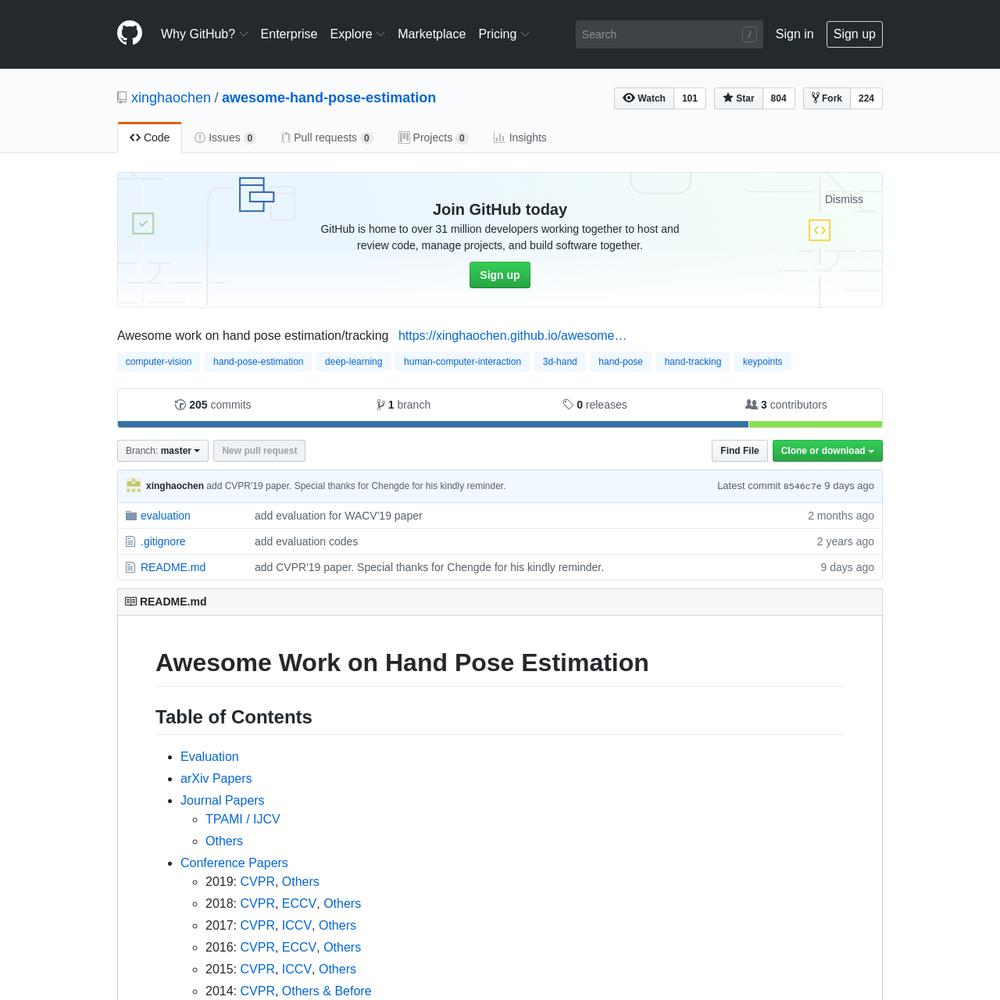View the 3 contributors page
The image size is (1000, 1000).
[x=786, y=405]
